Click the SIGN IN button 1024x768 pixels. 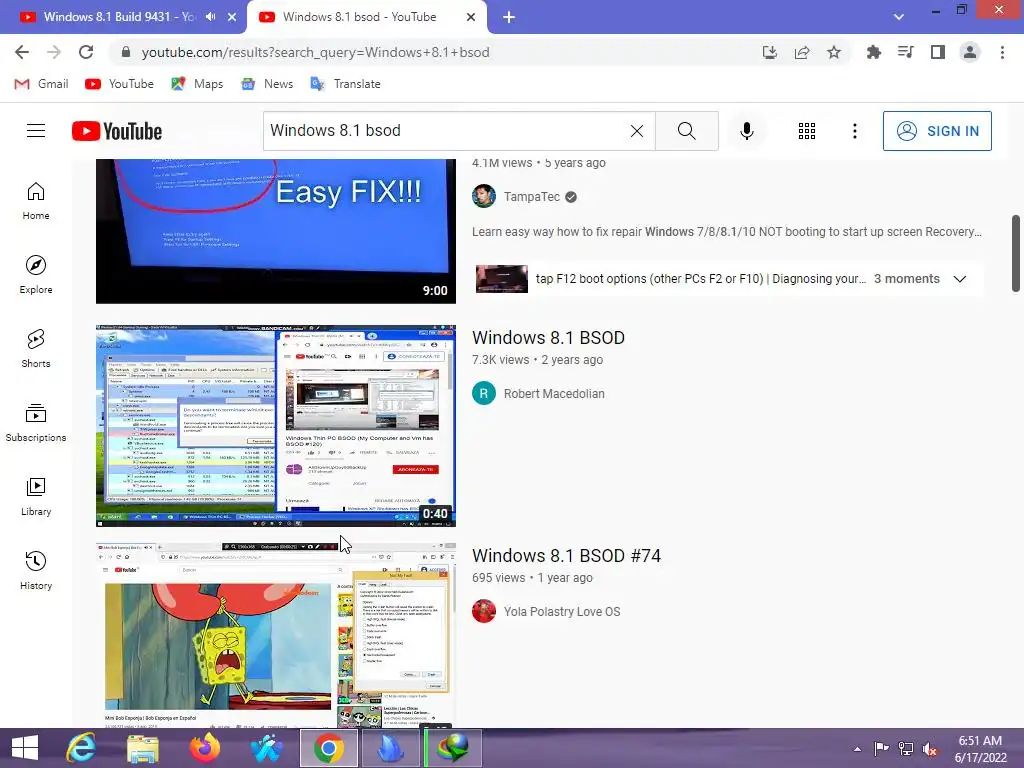(937, 131)
